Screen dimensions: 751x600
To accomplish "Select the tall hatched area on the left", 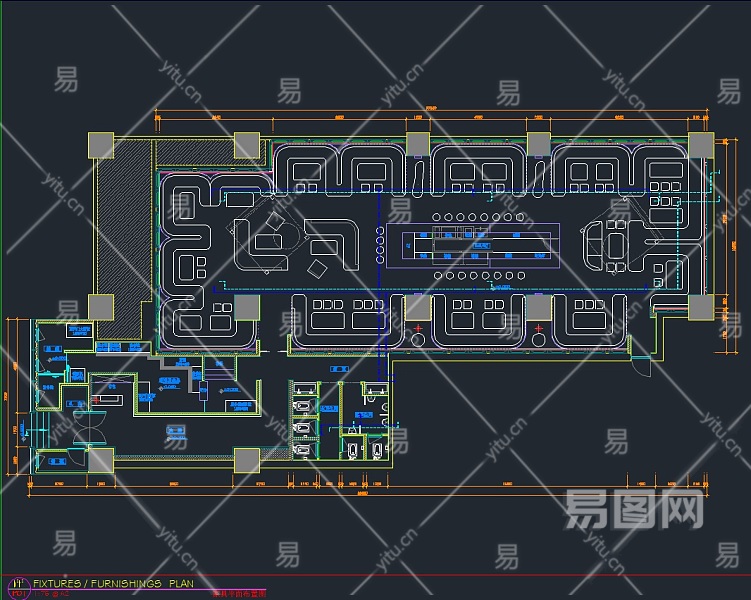I will coord(124,239).
